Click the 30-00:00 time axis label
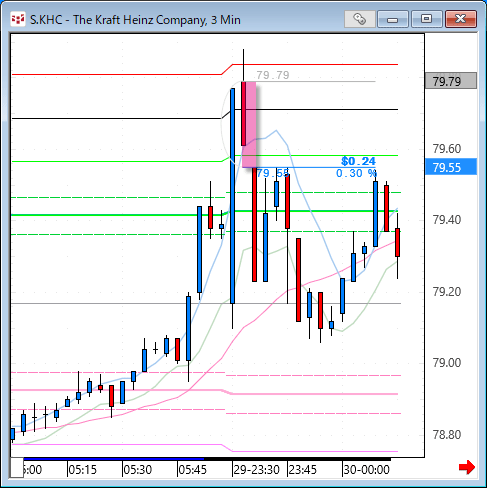This screenshot has height=488, width=487. click(x=366, y=470)
